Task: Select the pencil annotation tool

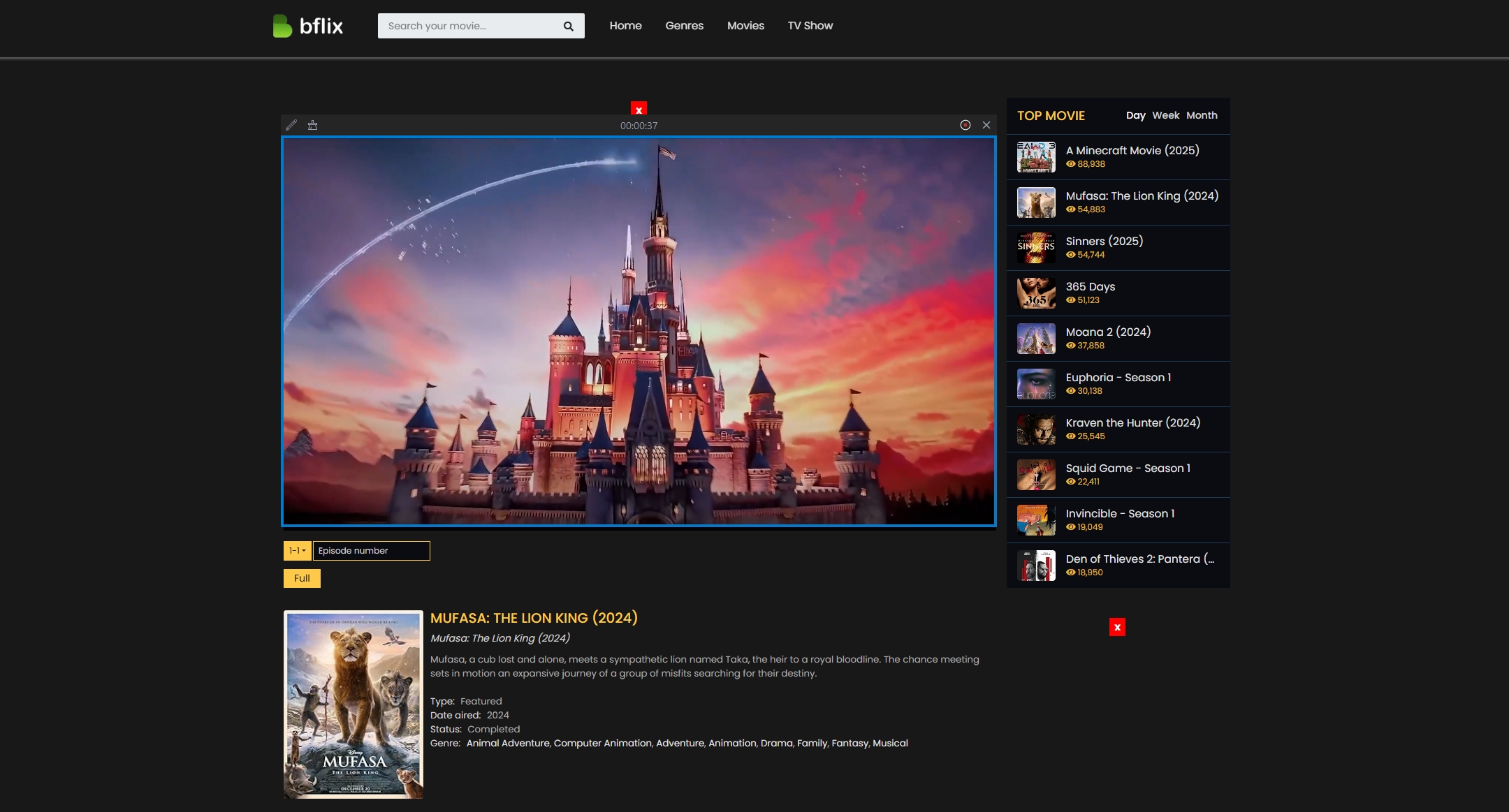Action: coord(291,125)
